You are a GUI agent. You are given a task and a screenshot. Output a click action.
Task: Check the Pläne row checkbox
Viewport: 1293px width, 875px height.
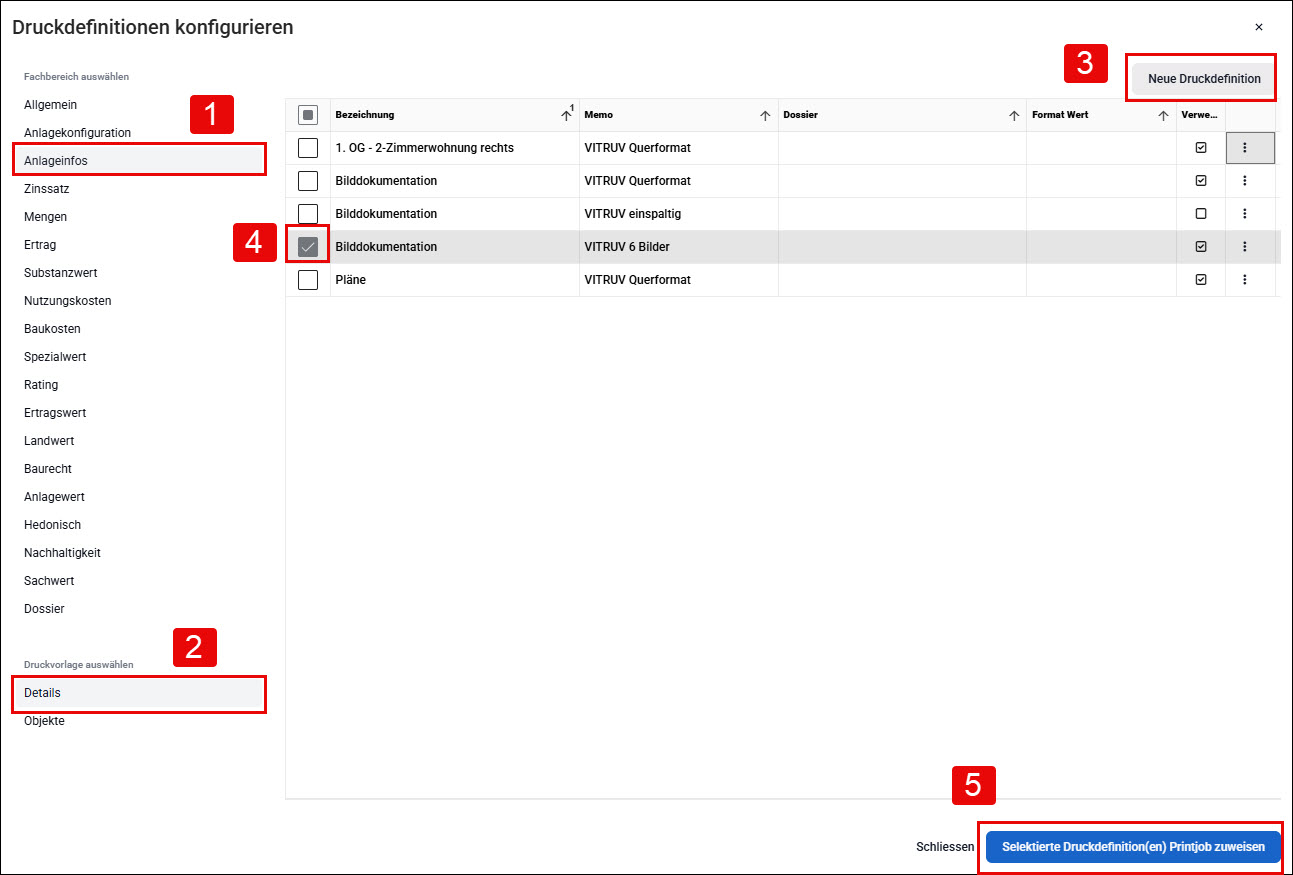(x=308, y=280)
